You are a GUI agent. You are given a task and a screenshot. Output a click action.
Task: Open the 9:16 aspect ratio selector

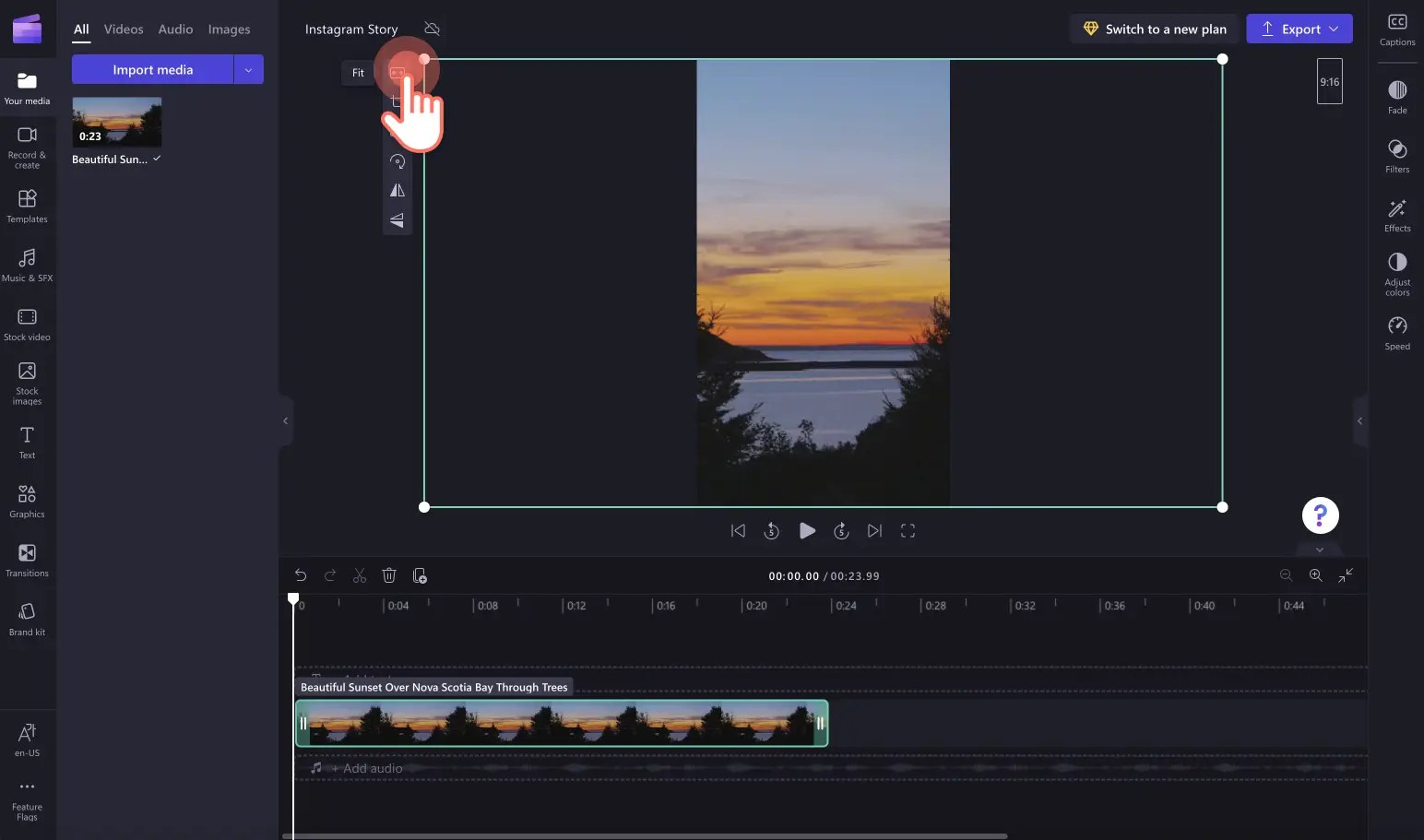[1329, 82]
